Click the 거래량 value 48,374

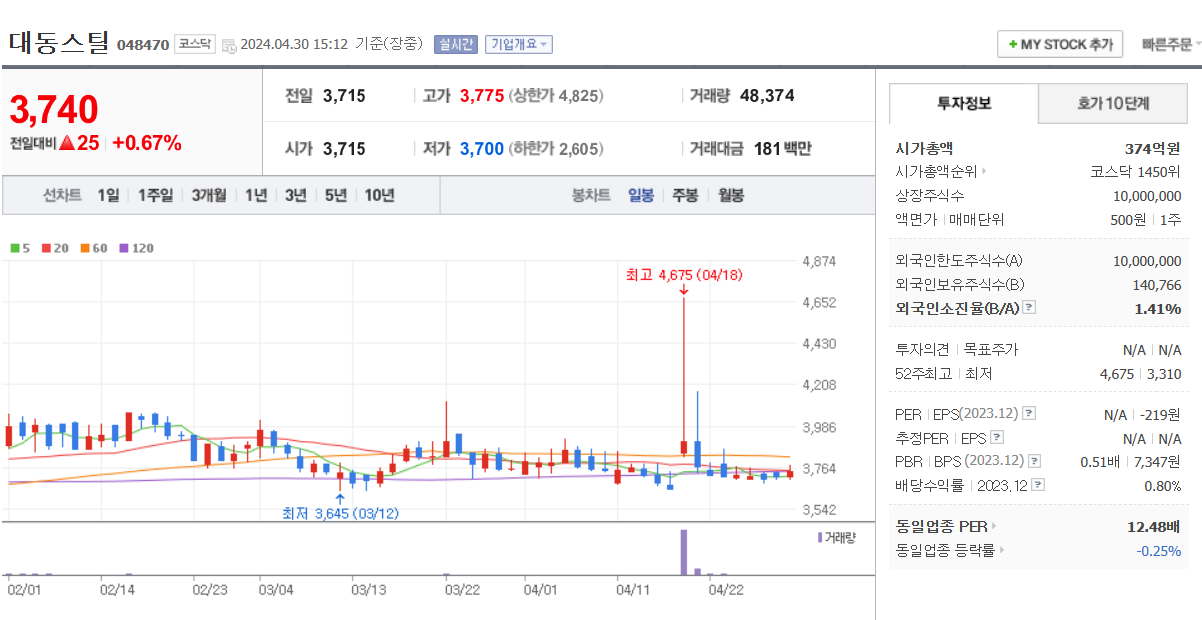767,96
